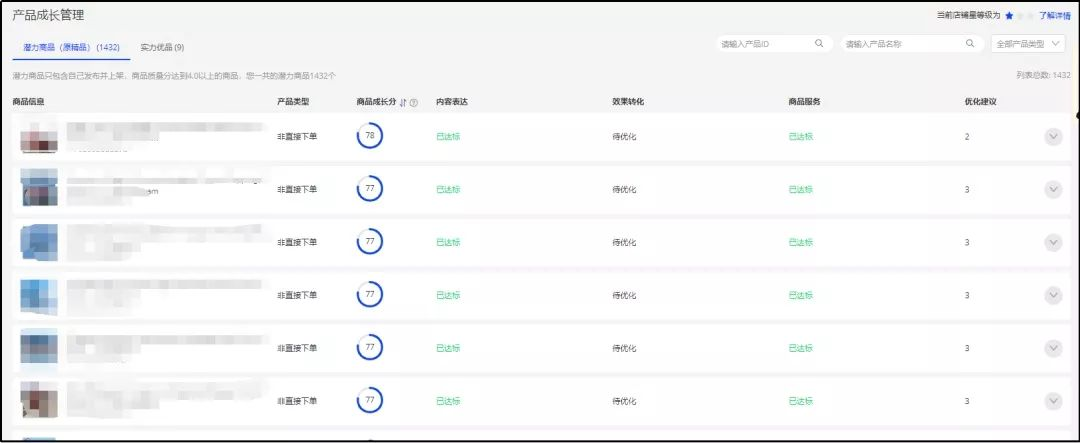Open the first product's thumbnail image

click(39, 137)
